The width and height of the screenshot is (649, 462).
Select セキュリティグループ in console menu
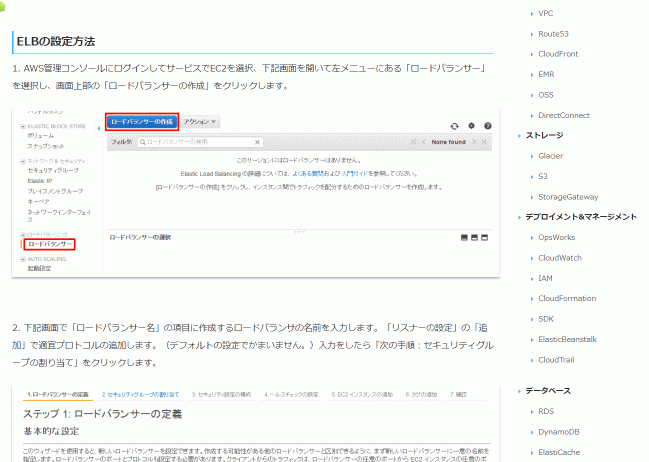coord(53,171)
